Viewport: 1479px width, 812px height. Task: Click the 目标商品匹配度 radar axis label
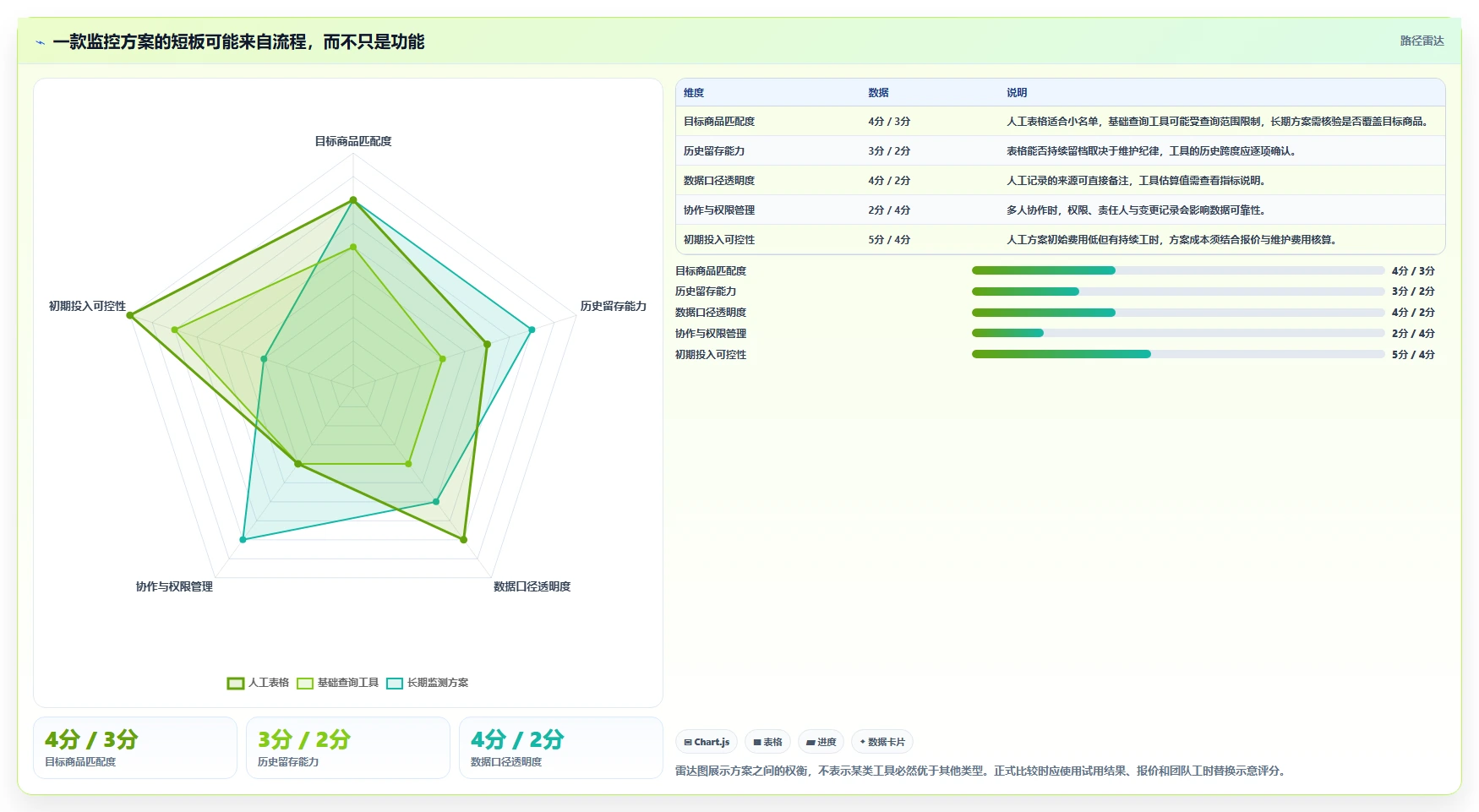click(x=353, y=141)
